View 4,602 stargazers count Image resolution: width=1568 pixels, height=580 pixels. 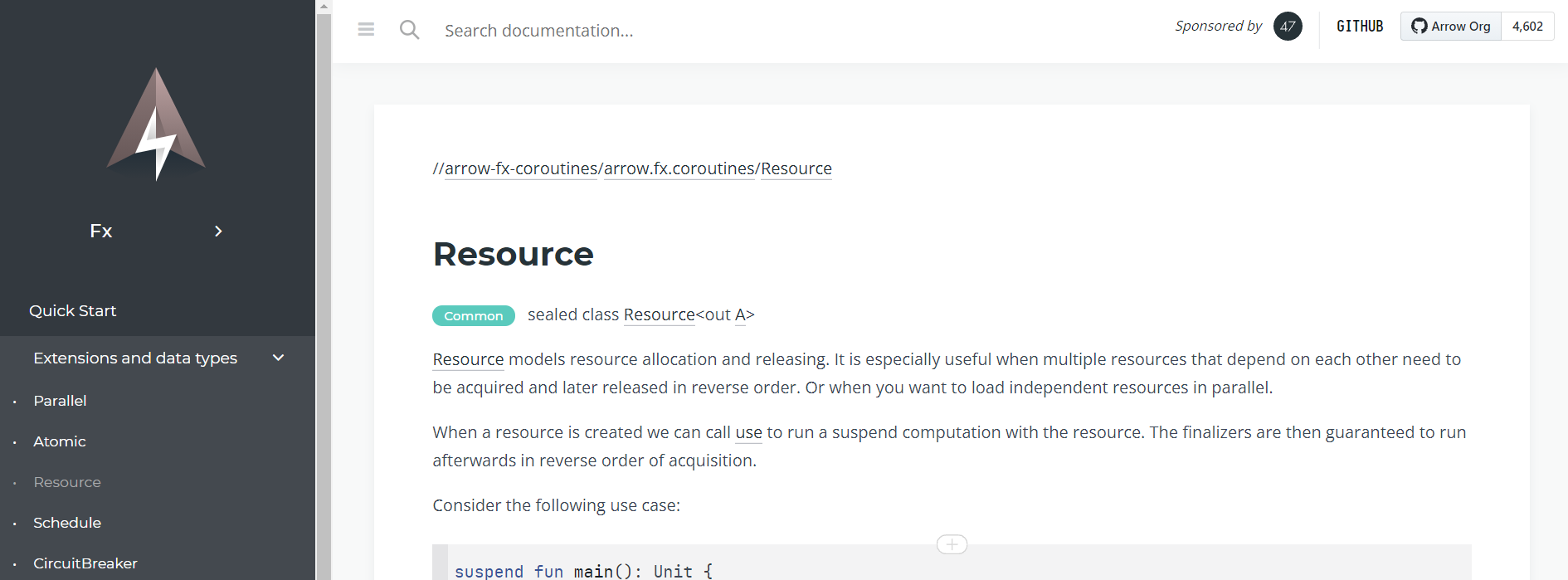point(1527,26)
